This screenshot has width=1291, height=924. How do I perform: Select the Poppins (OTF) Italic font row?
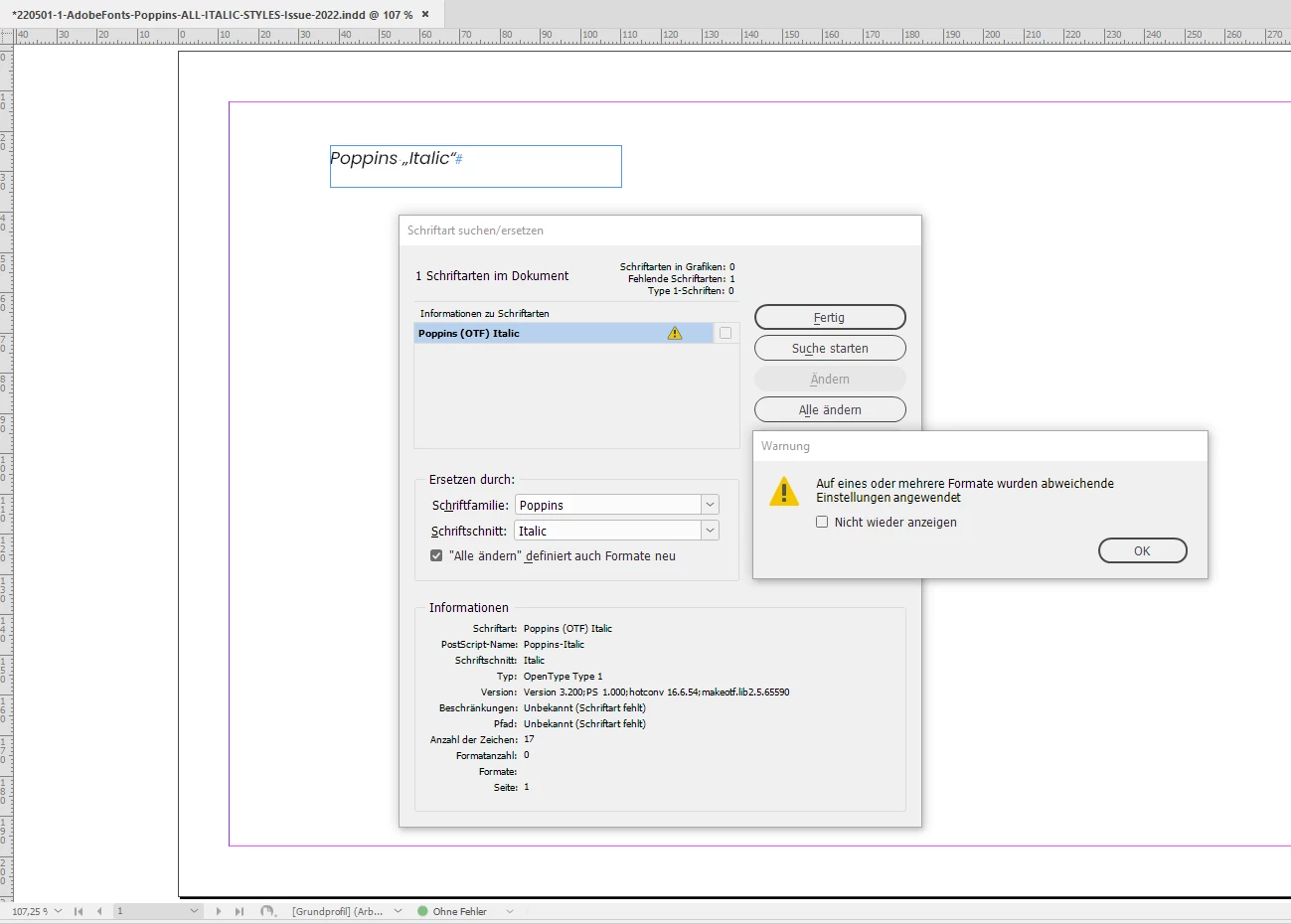pos(564,333)
